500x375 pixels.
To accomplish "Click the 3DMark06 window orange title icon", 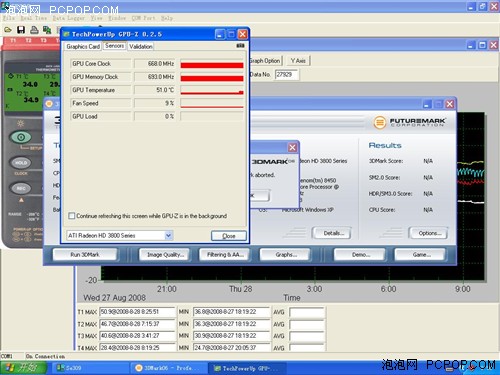I will tap(49, 104).
